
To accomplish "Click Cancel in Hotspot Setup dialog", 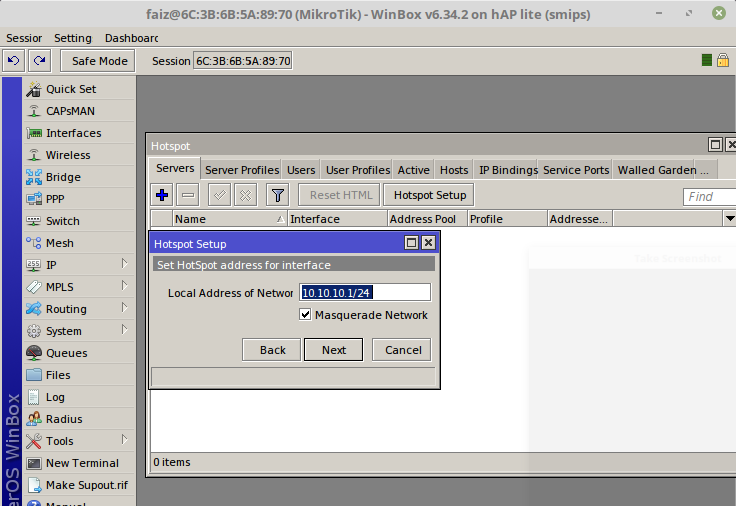I will click(401, 350).
